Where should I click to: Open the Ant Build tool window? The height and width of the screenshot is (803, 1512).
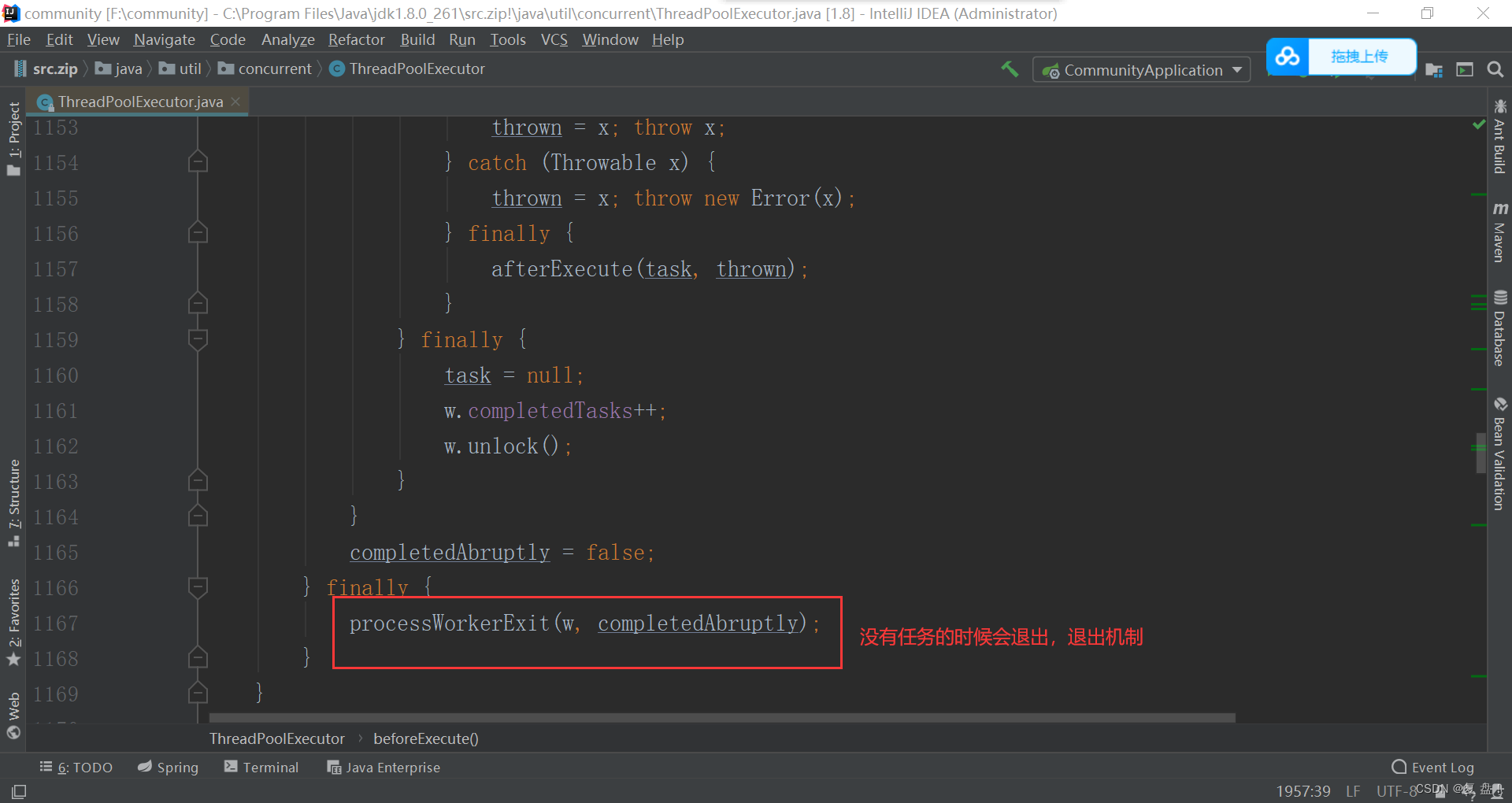1499,136
